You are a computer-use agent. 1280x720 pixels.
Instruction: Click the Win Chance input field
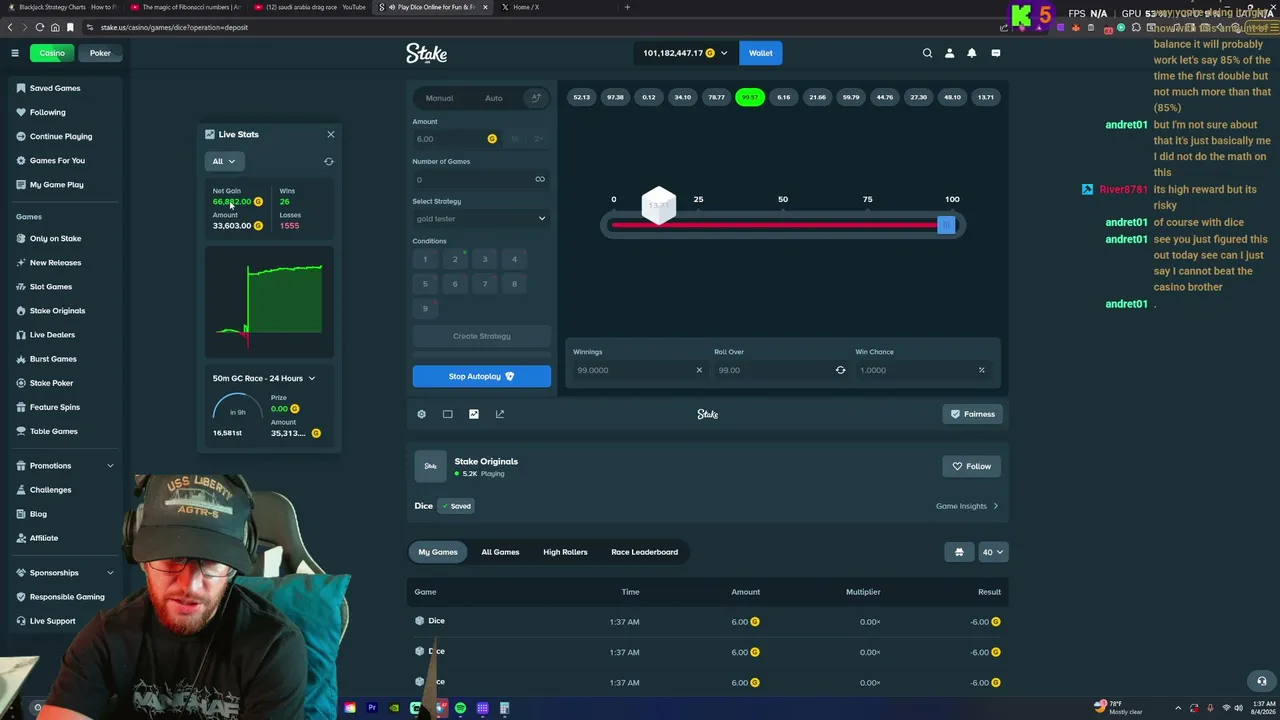[x=922, y=370]
